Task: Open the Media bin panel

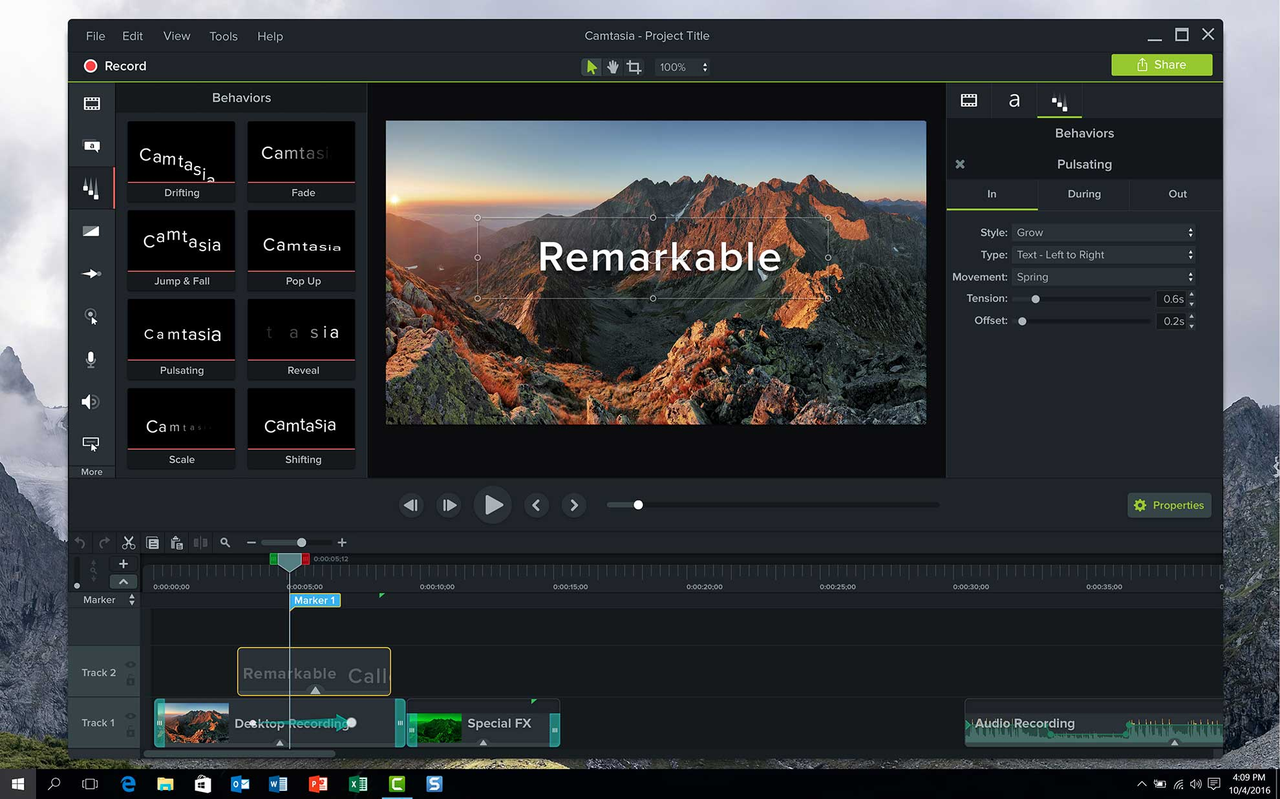Action: [91, 103]
